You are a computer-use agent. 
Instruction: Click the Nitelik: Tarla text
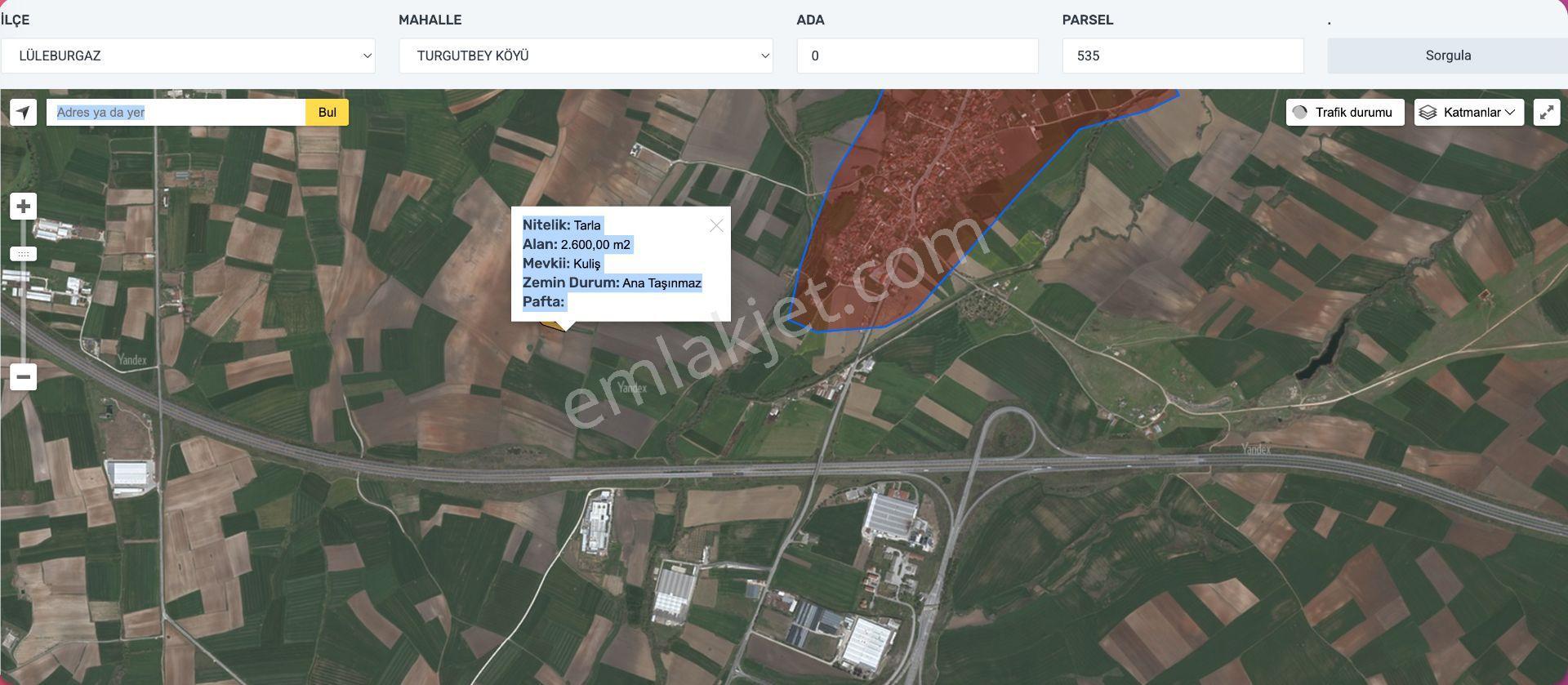tap(562, 225)
